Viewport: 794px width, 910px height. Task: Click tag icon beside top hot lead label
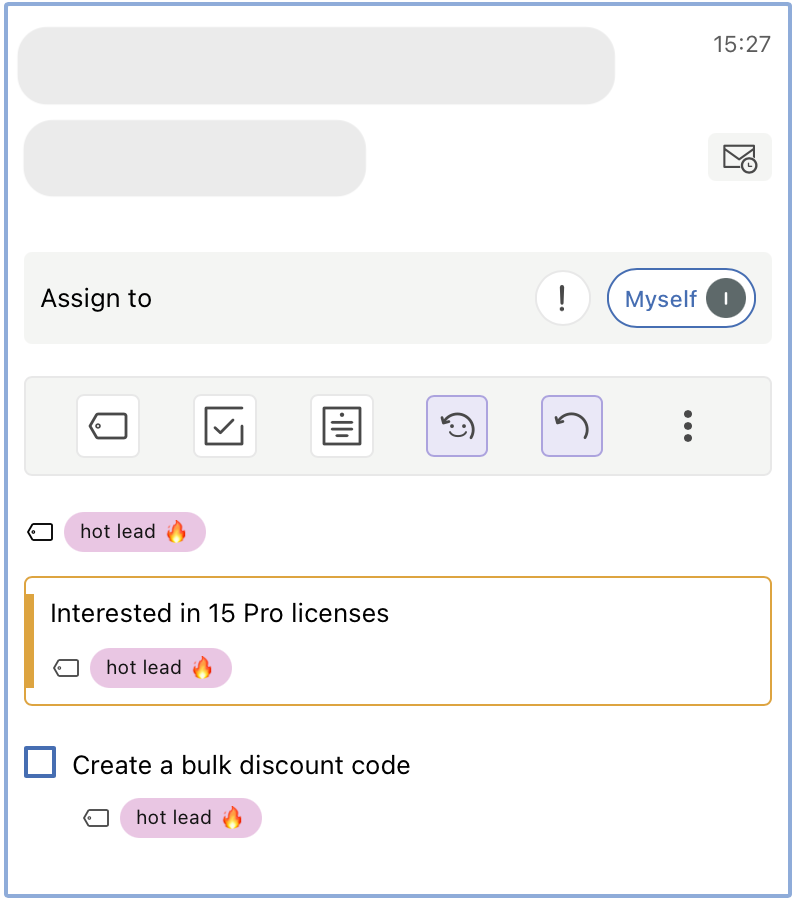click(40, 532)
